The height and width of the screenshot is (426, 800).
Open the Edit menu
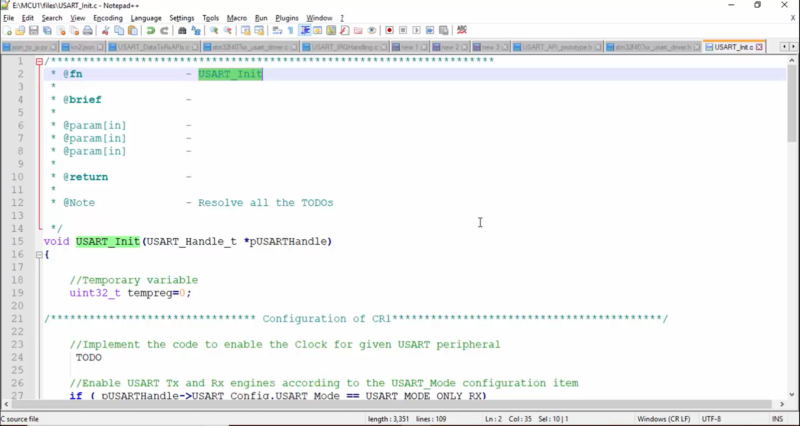28,18
